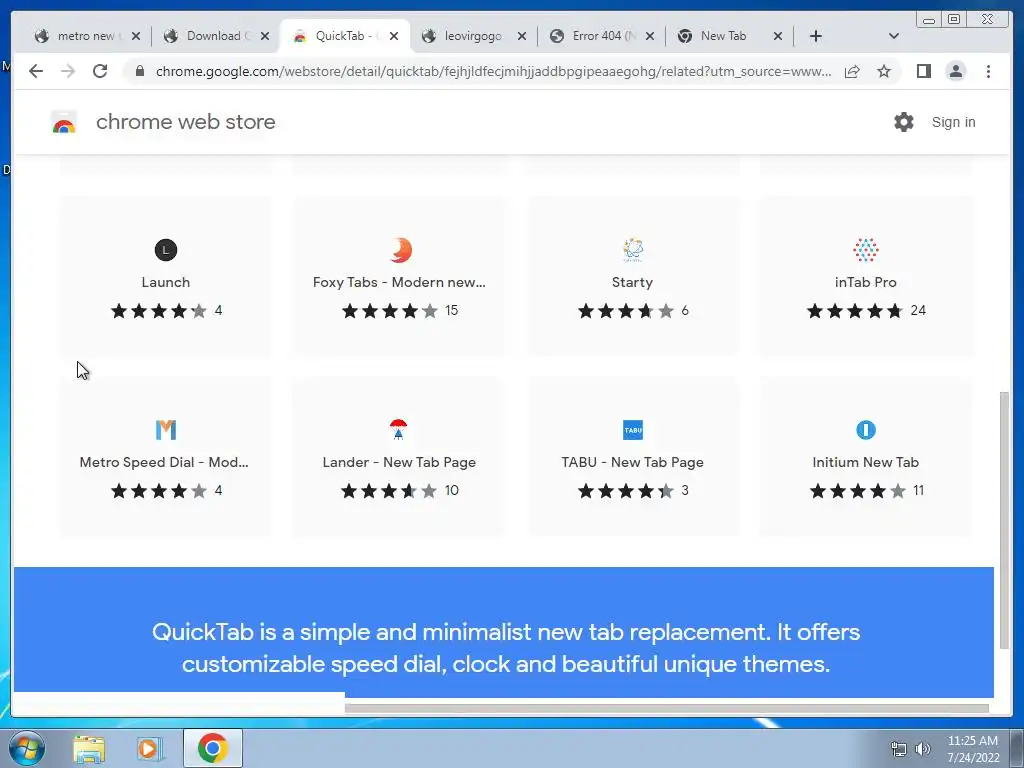Open the Chrome side panel
The width and height of the screenshot is (1024, 768).
click(923, 71)
